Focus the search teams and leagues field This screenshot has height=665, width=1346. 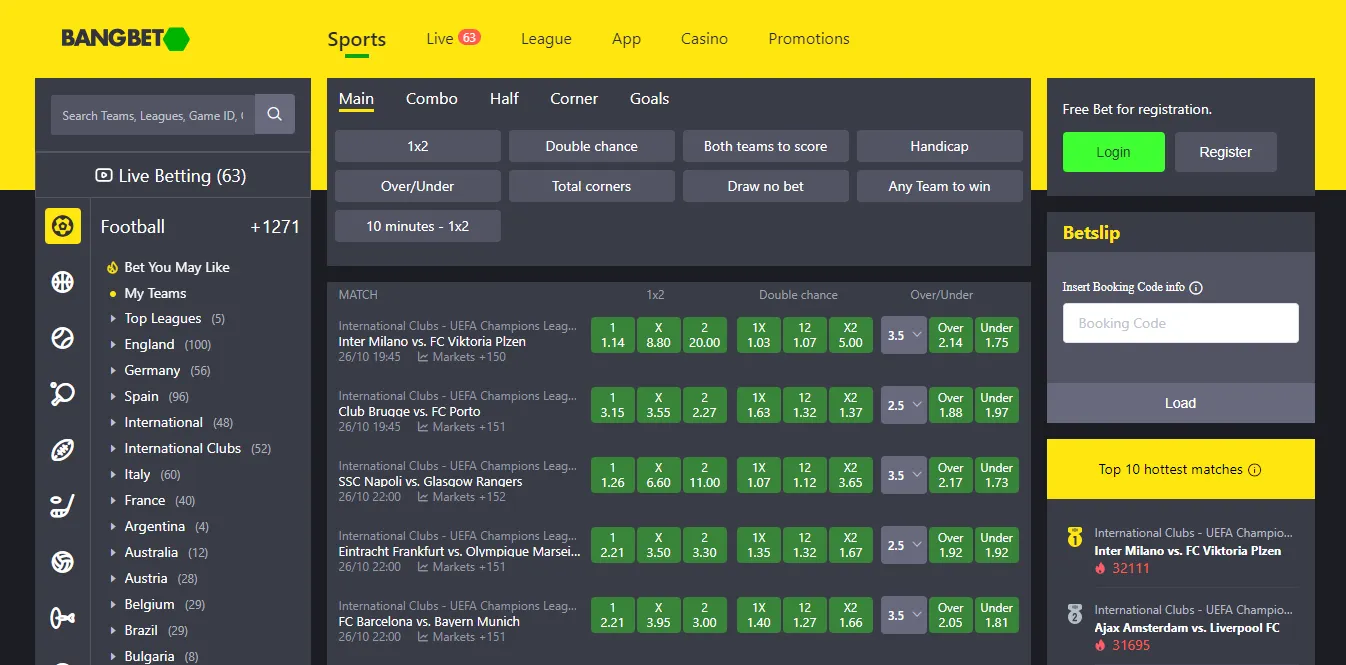tap(153, 115)
